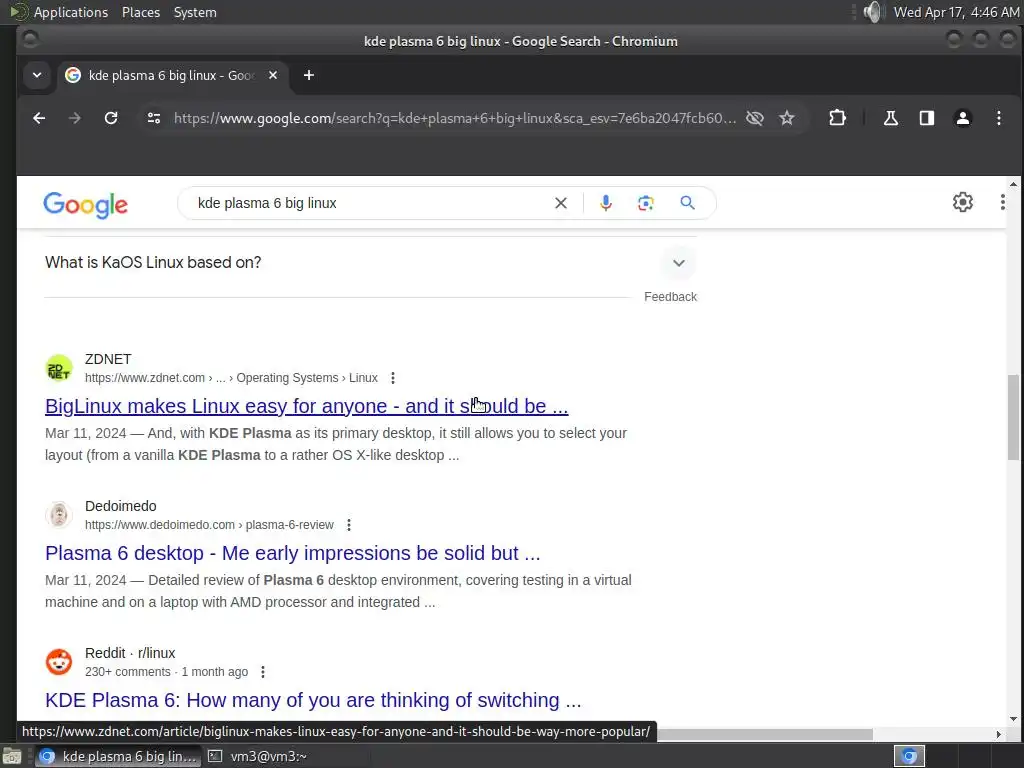Open the Extensions puzzle icon
The image size is (1024, 768).
pos(837,118)
